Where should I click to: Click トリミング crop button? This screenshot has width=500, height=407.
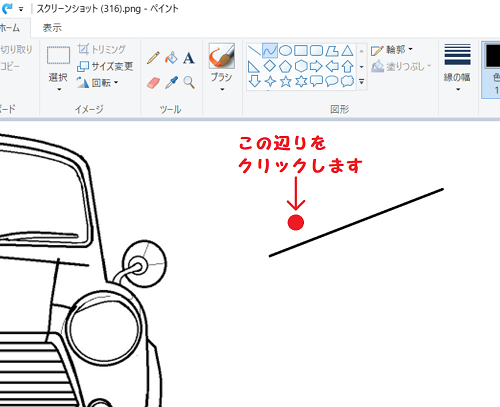click(102, 49)
